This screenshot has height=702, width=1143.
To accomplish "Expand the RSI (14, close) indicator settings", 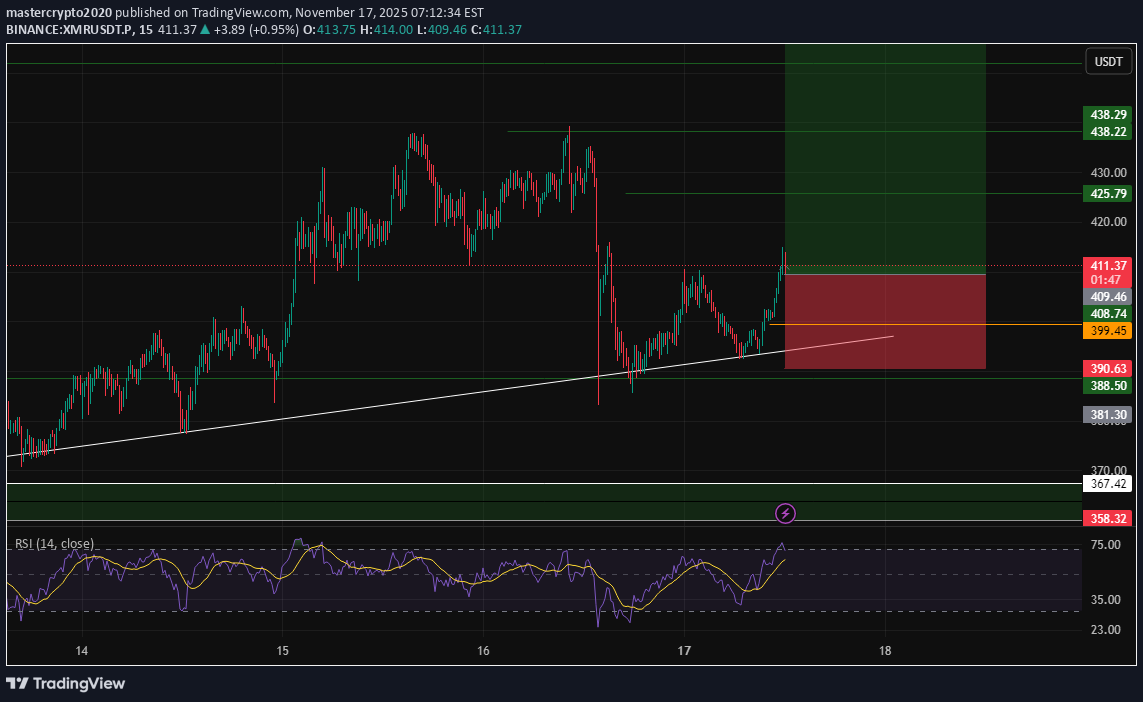I will 54,544.
